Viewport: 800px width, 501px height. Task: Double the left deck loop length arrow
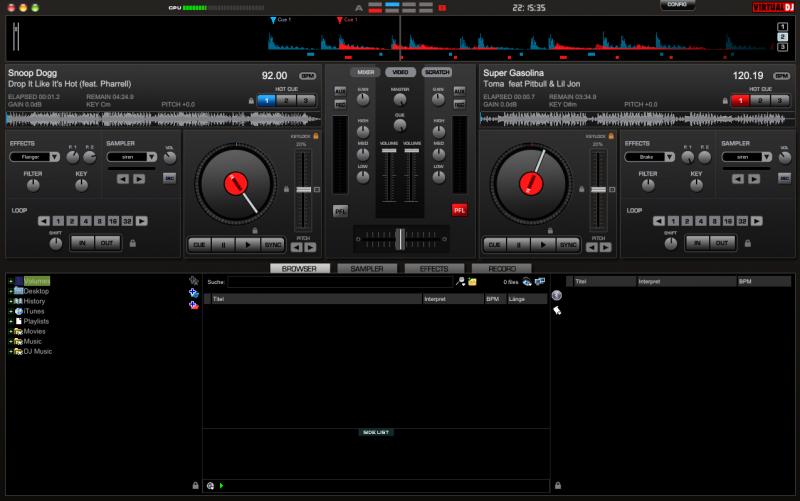pyautogui.click(x=141, y=221)
